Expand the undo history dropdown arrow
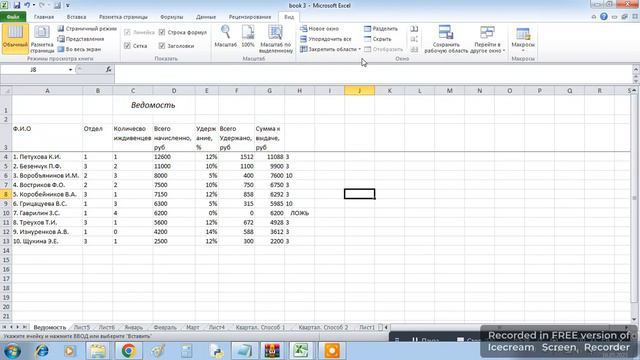Viewport: 640px width, 360px height. pyautogui.click(x=33, y=5)
